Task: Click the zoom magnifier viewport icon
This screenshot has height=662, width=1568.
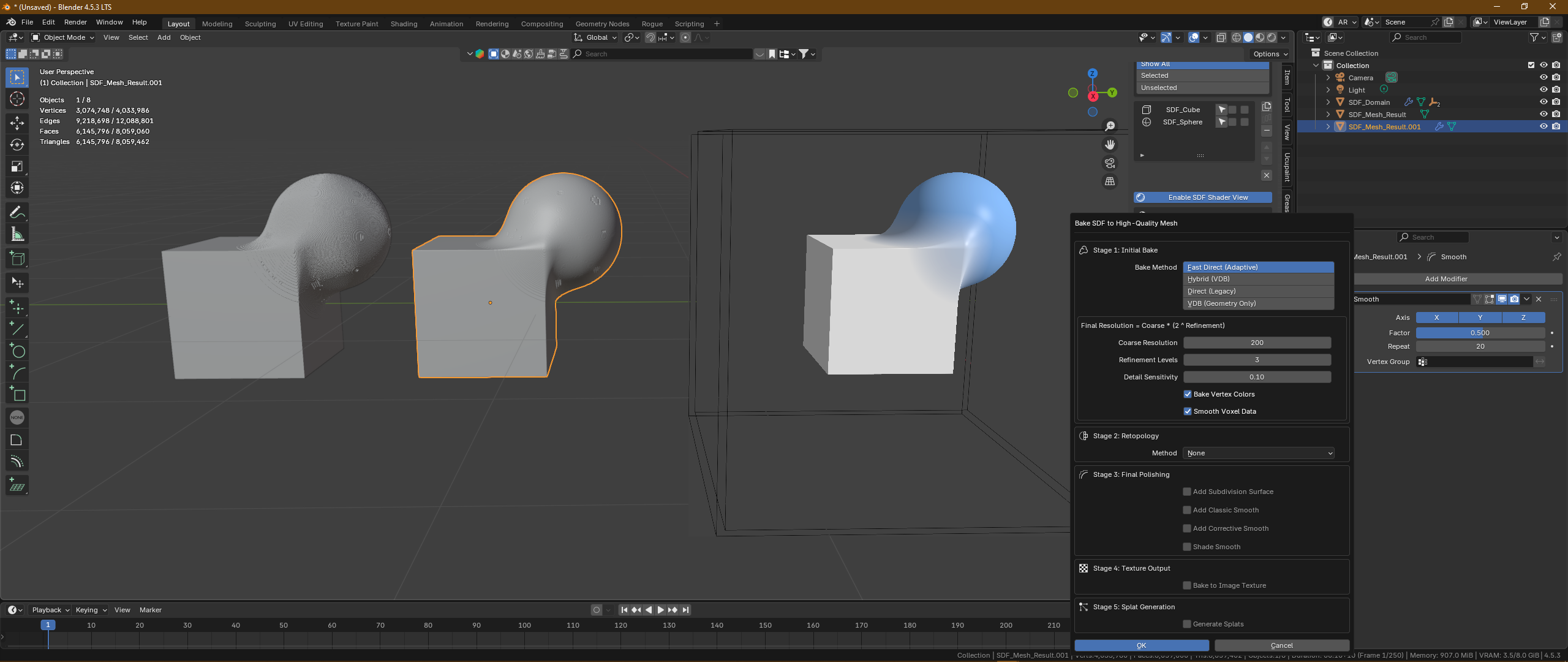Action: (x=1110, y=126)
